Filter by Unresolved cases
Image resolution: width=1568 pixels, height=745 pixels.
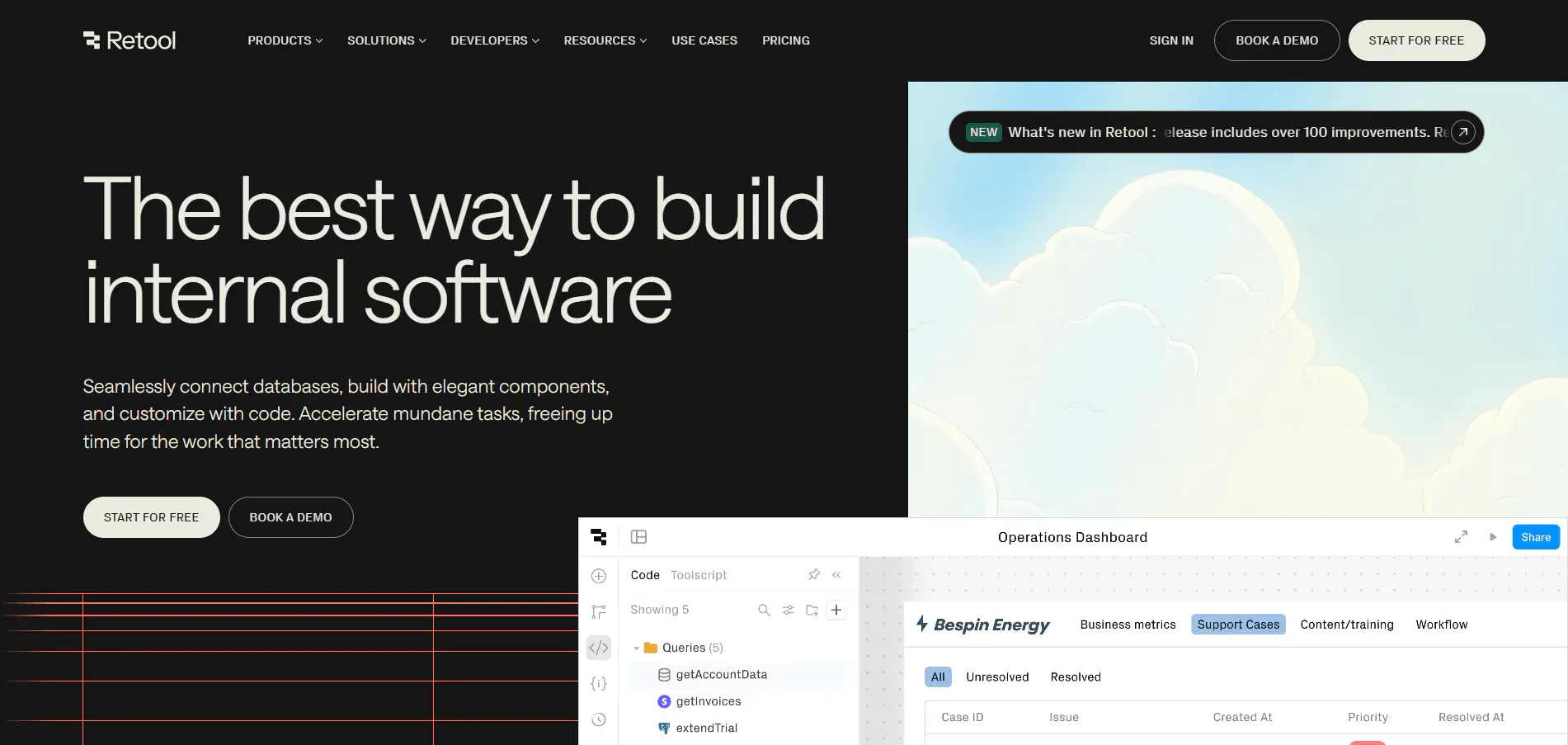[997, 677]
